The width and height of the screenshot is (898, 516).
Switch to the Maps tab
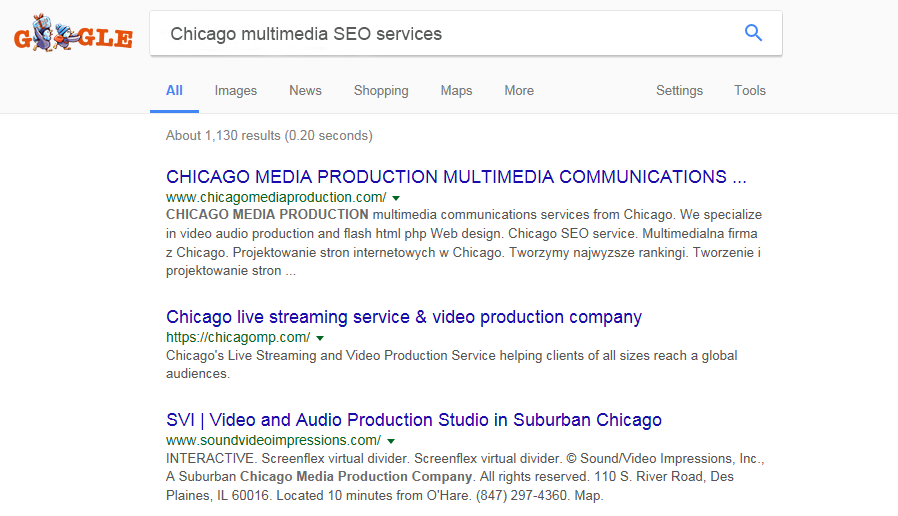tap(456, 91)
